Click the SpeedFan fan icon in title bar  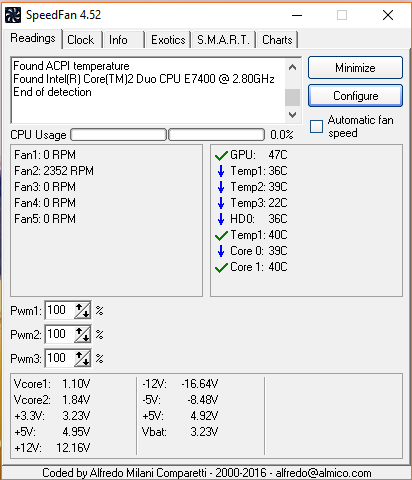[x=13, y=15]
